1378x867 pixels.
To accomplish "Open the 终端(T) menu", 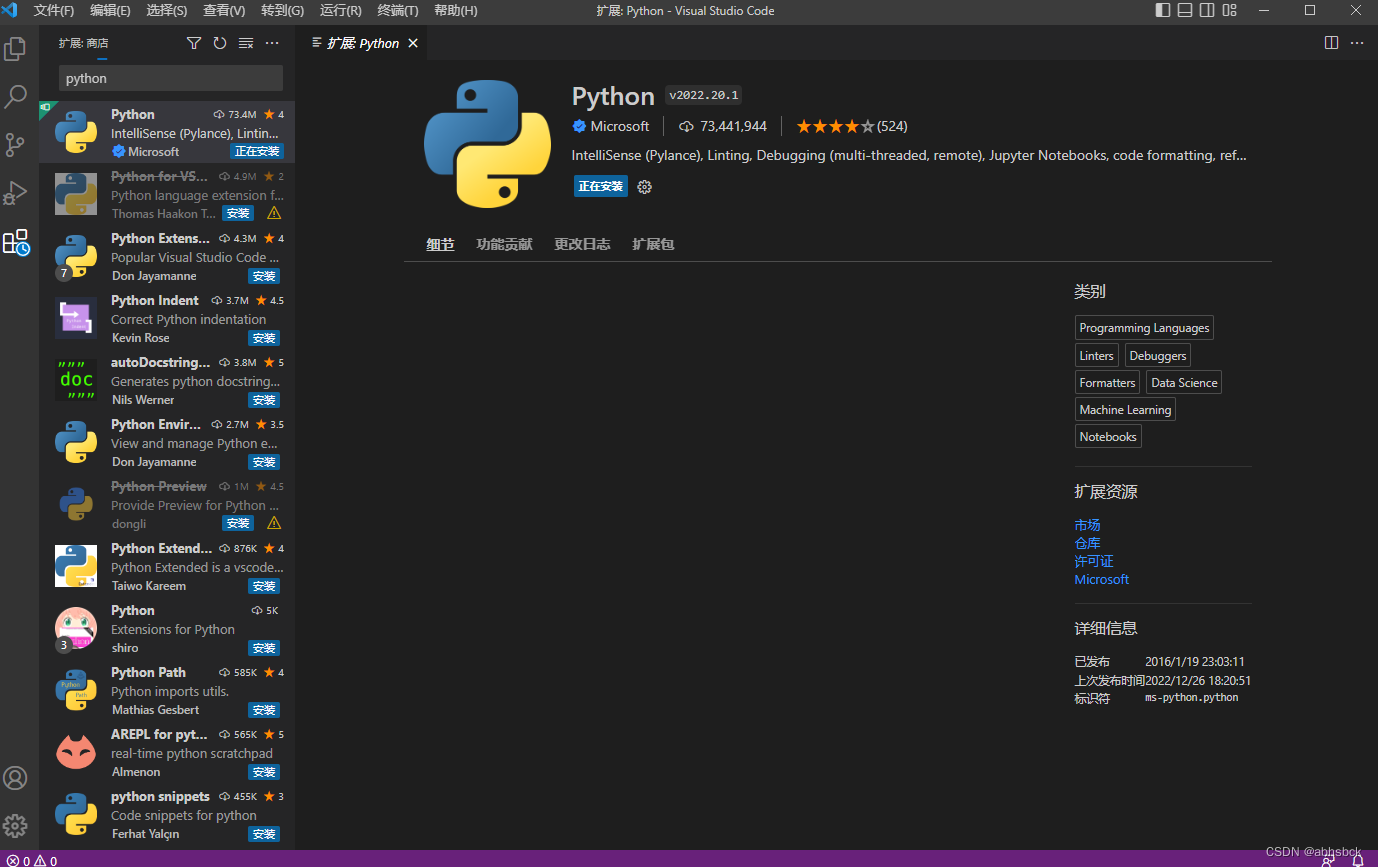I will click(x=398, y=10).
